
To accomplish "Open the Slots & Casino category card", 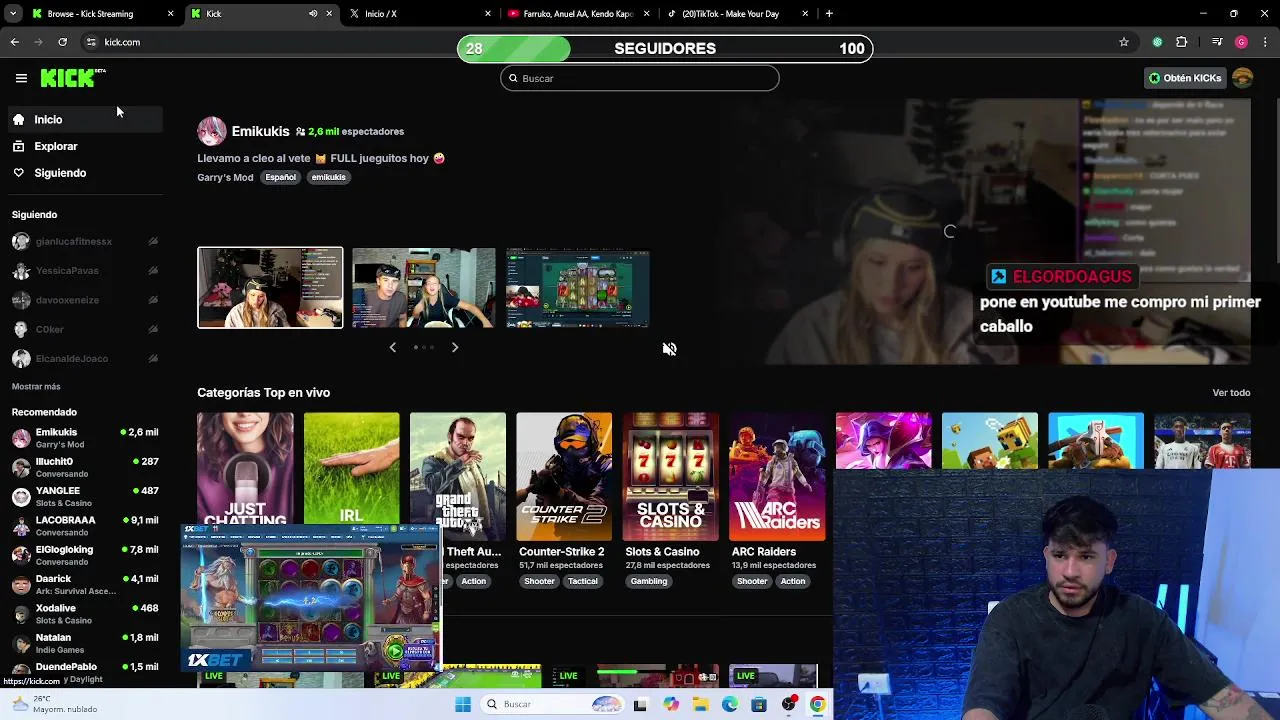I will pos(670,476).
